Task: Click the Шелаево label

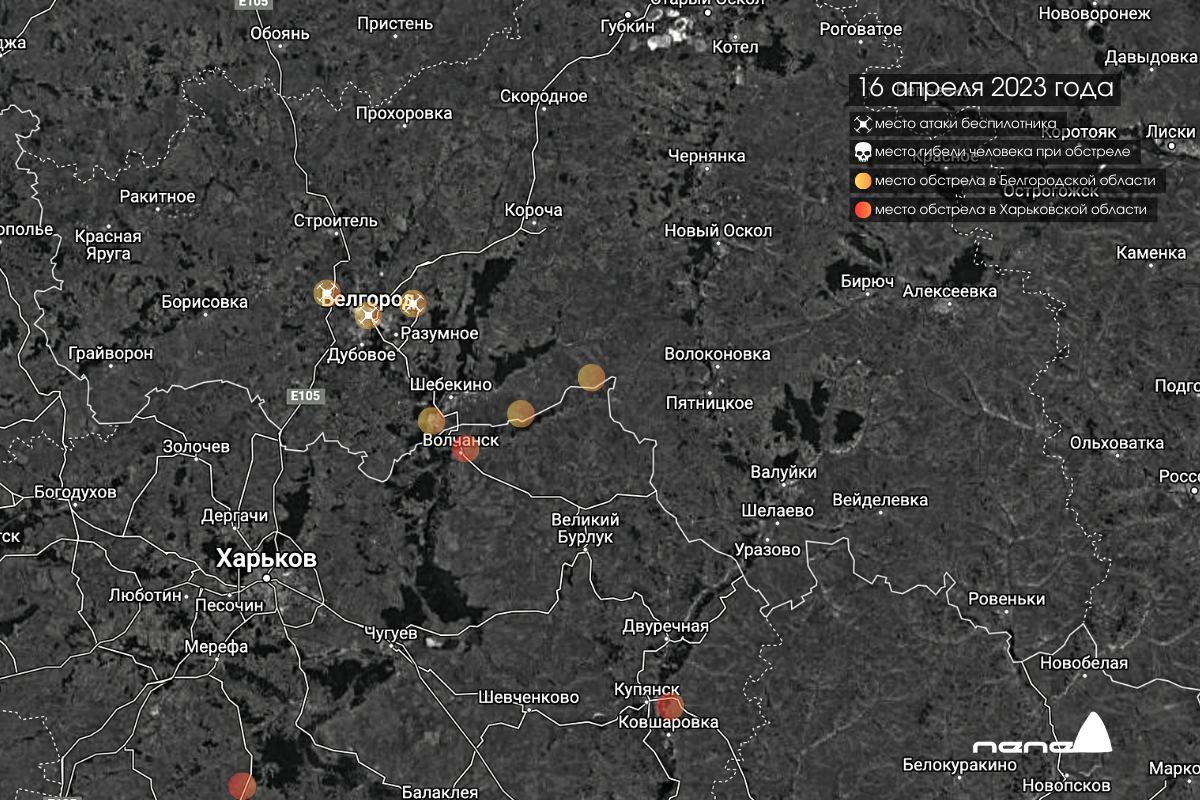Action: 777,510
